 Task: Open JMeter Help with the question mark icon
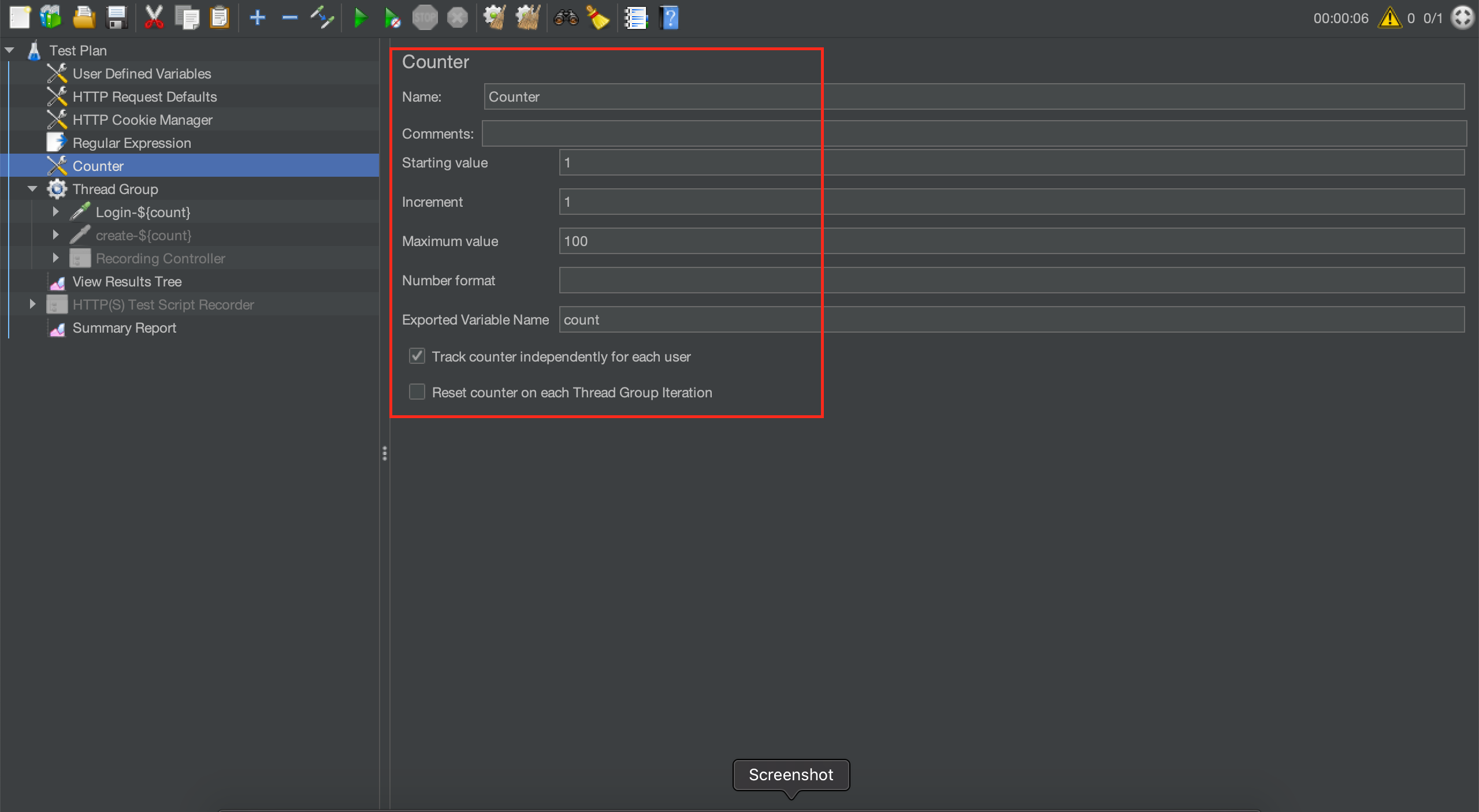[668, 17]
